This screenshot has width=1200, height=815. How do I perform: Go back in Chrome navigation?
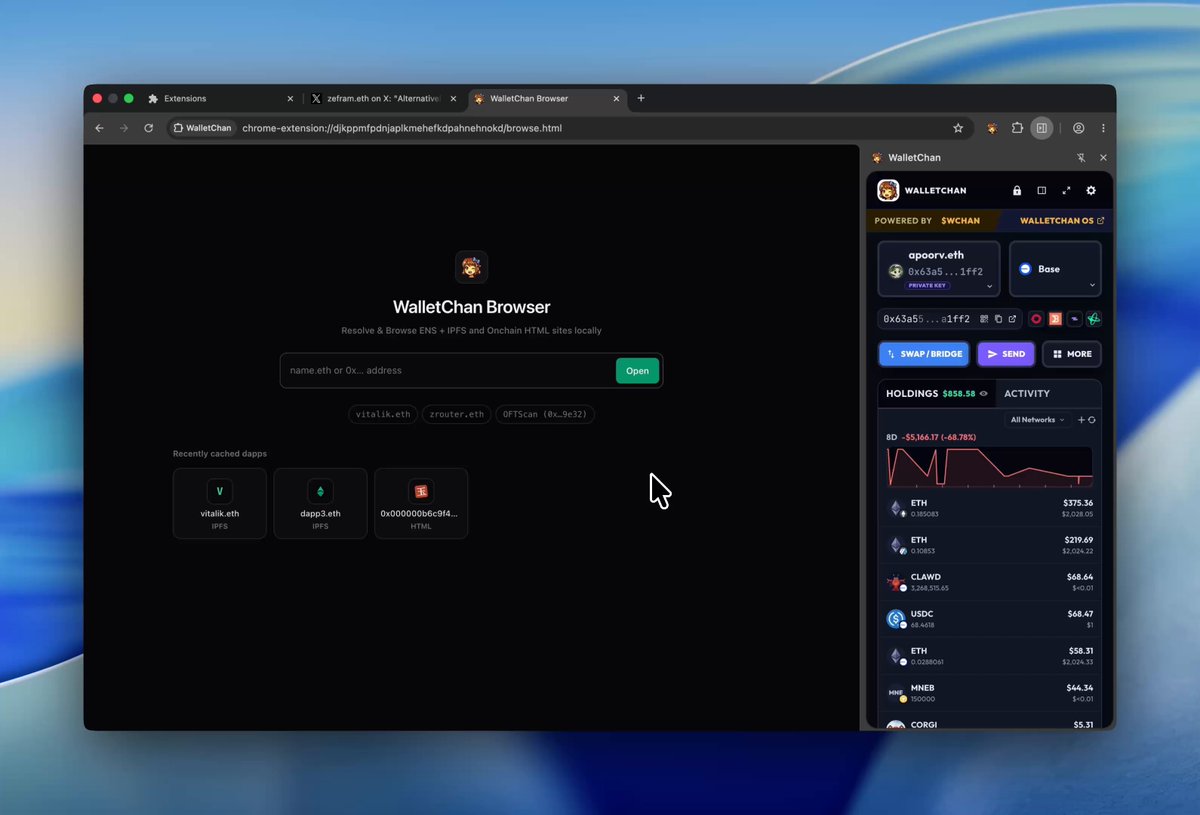99,128
